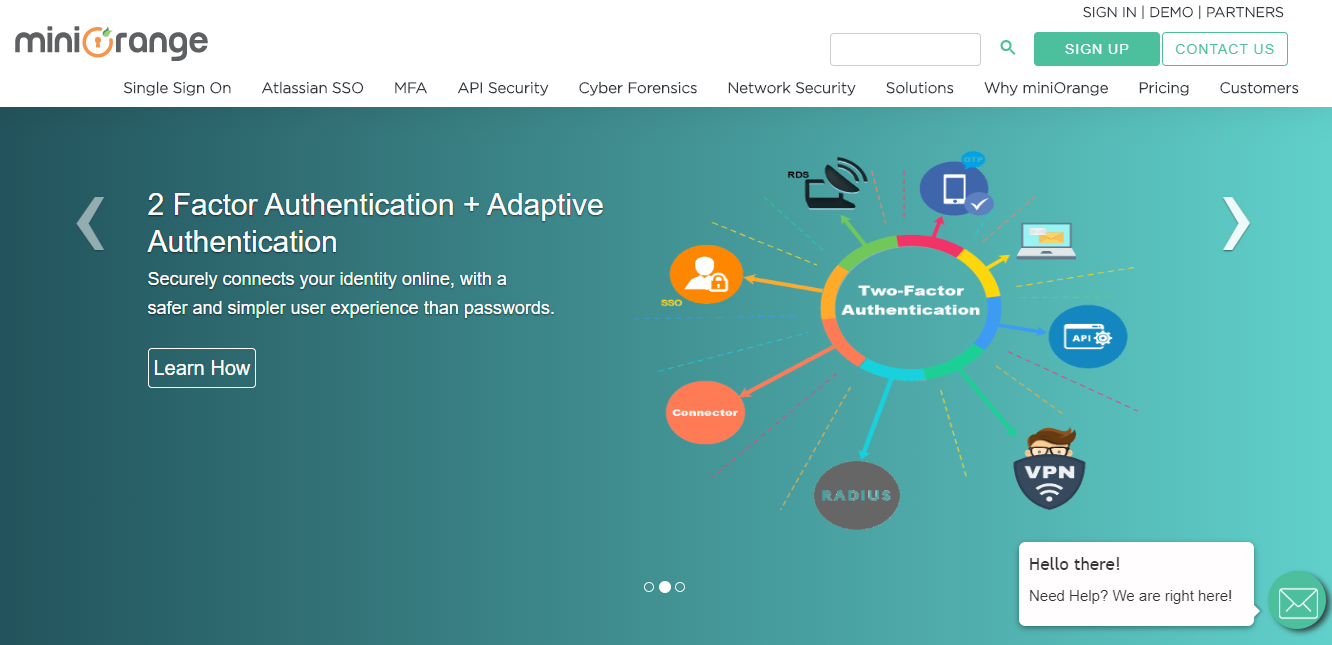Click the orange Connector circle
The height and width of the screenshot is (645, 1332).
[705, 412]
